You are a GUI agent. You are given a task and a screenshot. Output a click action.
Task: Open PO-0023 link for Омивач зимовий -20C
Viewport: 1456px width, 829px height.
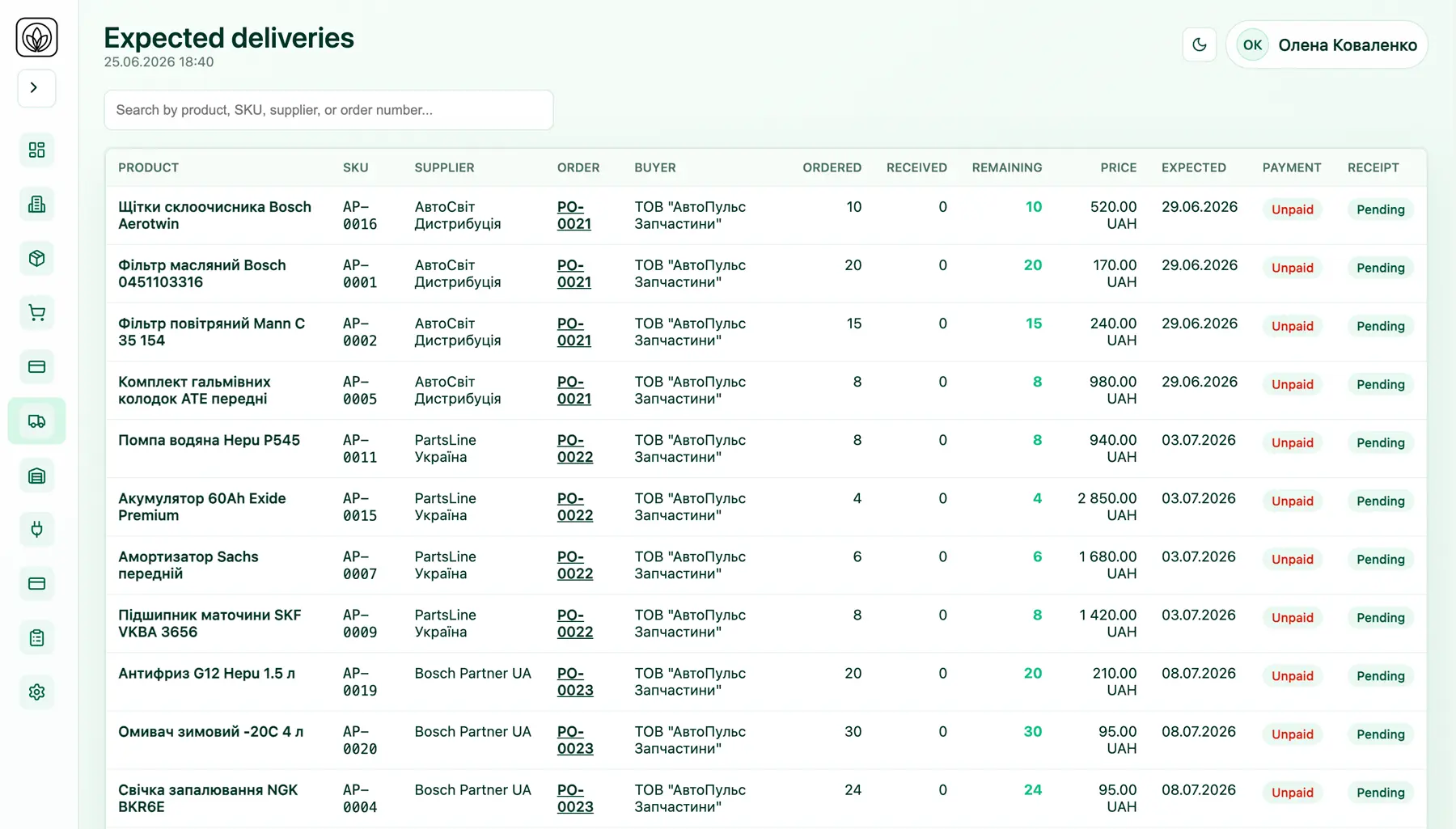click(x=574, y=739)
